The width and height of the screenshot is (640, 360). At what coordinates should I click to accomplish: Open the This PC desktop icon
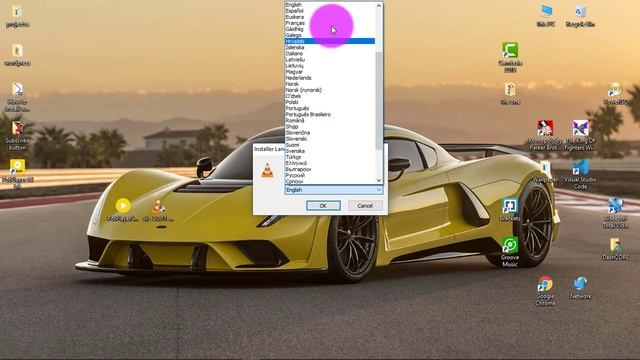point(546,16)
